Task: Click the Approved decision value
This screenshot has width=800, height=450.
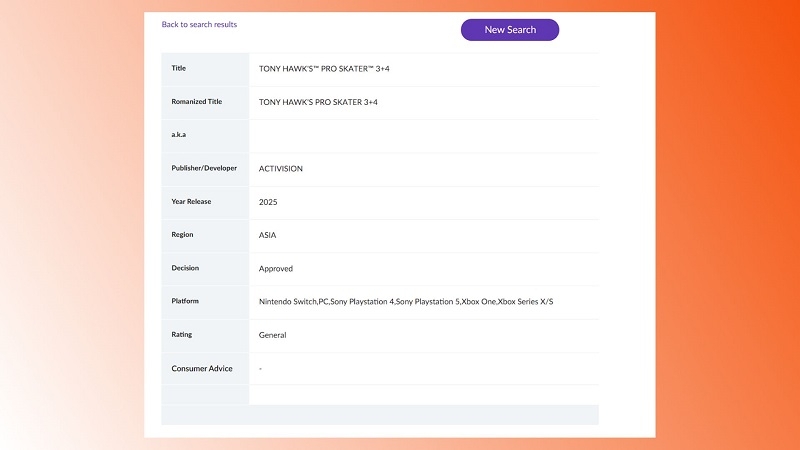Action: 276,269
